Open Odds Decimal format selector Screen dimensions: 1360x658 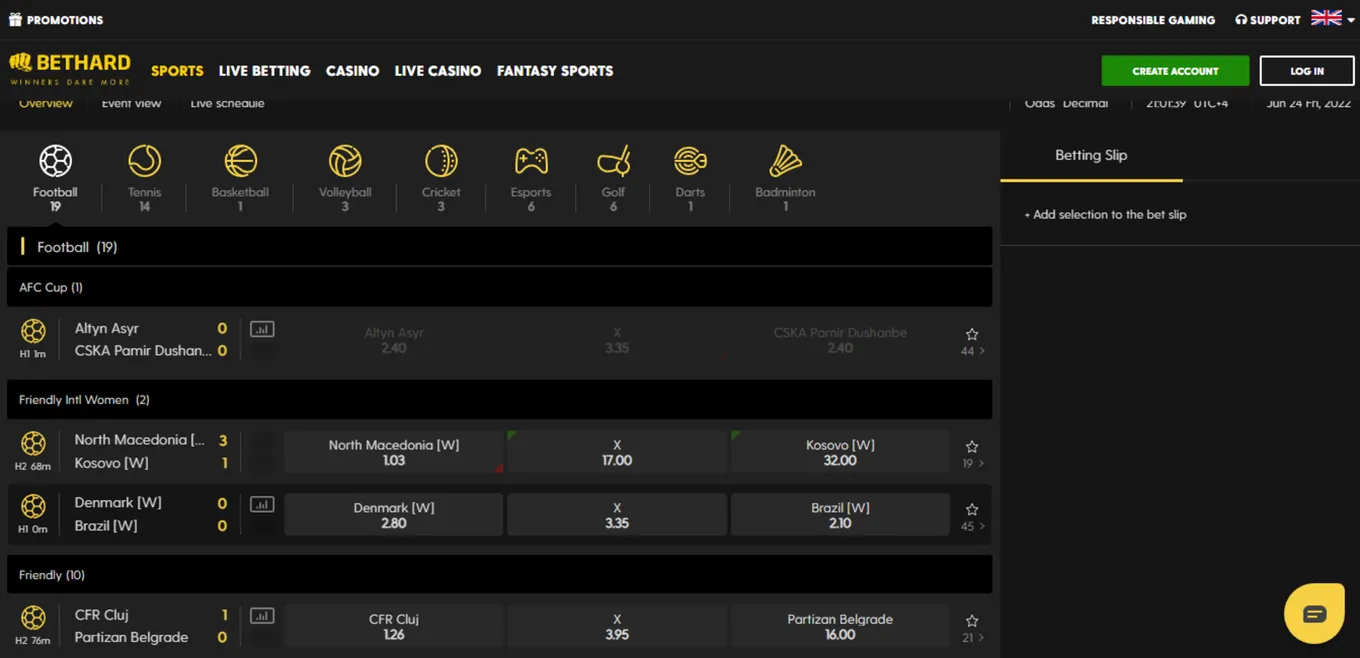pos(1066,103)
